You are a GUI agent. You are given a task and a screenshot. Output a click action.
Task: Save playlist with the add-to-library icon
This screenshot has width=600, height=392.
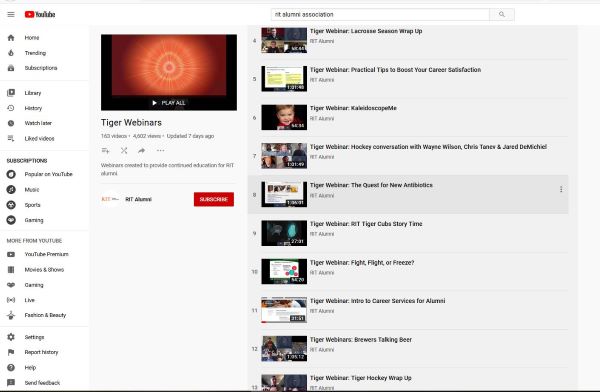[106, 151]
